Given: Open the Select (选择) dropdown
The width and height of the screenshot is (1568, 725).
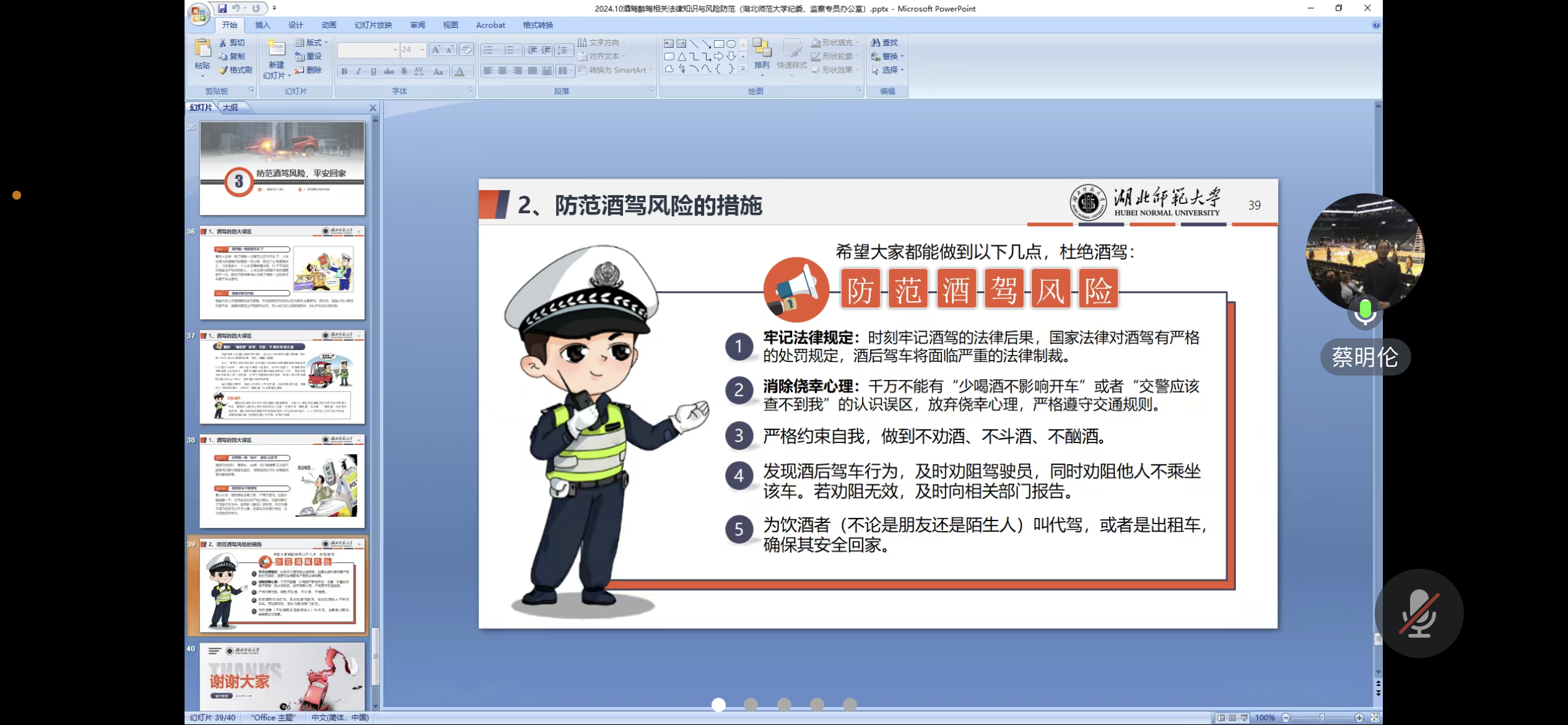Looking at the screenshot, I should coord(889,70).
